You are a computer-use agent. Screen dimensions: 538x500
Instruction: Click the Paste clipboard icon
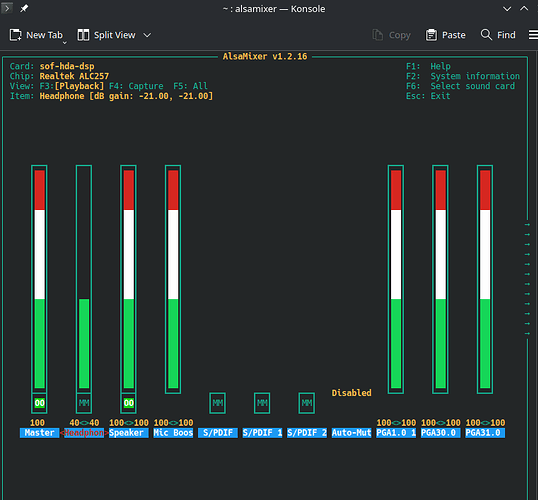[431, 35]
